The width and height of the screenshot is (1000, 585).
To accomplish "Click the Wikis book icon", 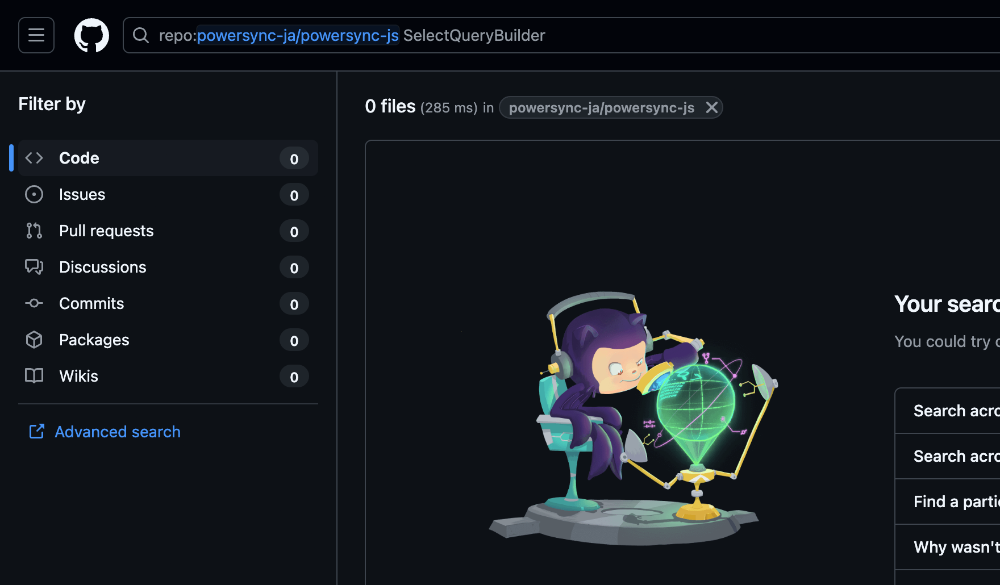I will point(34,376).
